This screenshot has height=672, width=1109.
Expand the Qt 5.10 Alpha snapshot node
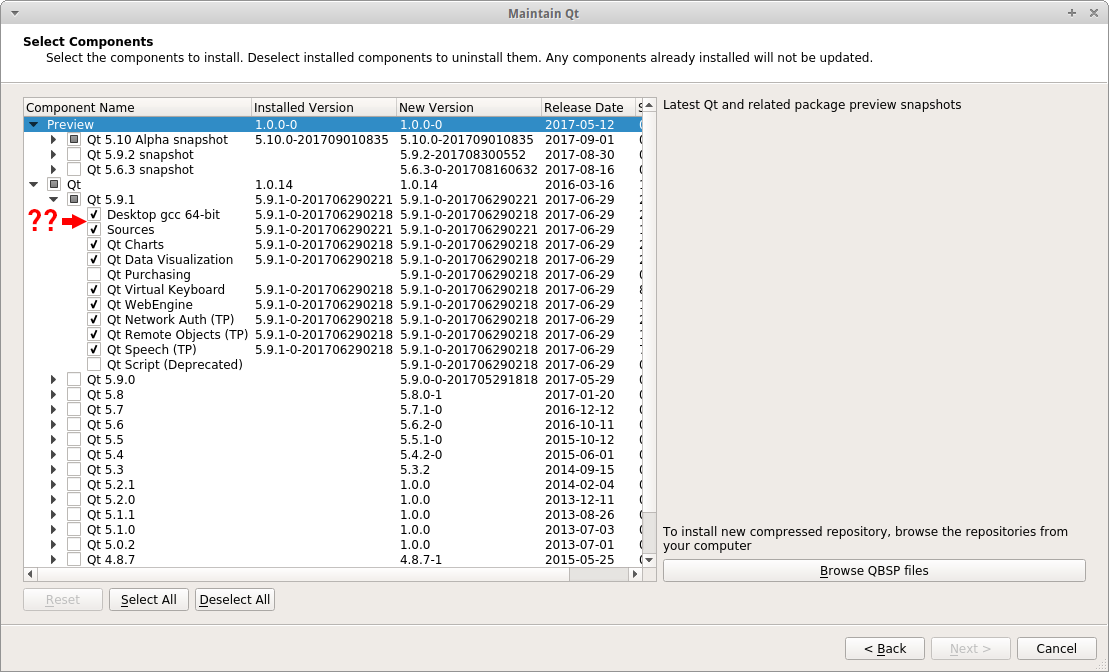click(x=54, y=139)
